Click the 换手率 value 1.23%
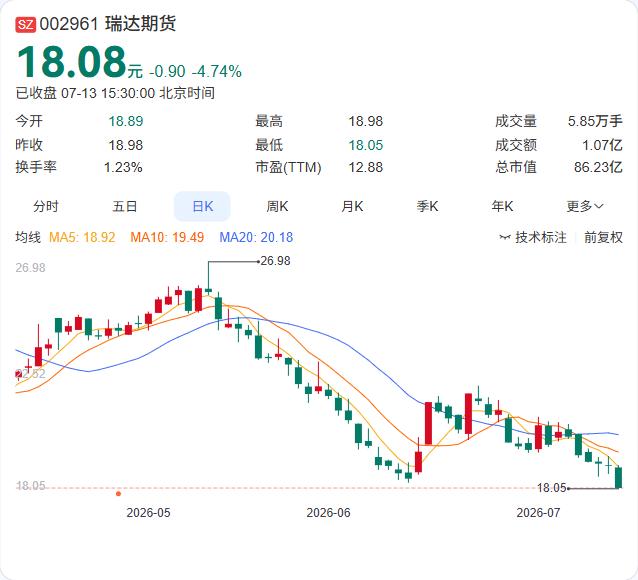 123,167
